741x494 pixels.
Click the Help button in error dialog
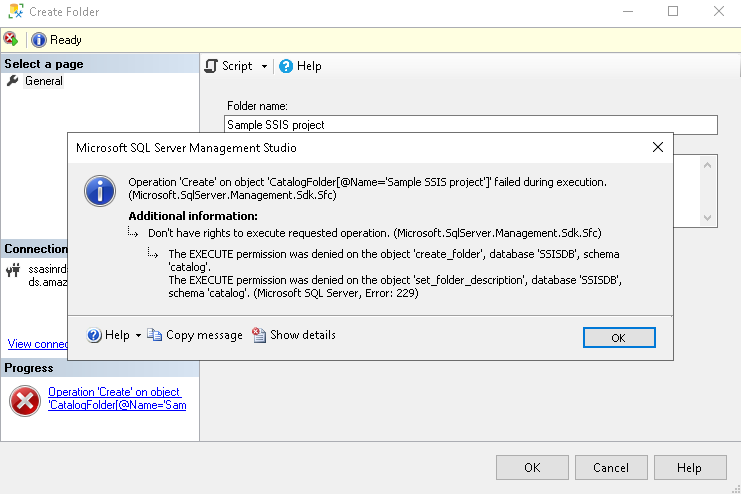point(109,335)
